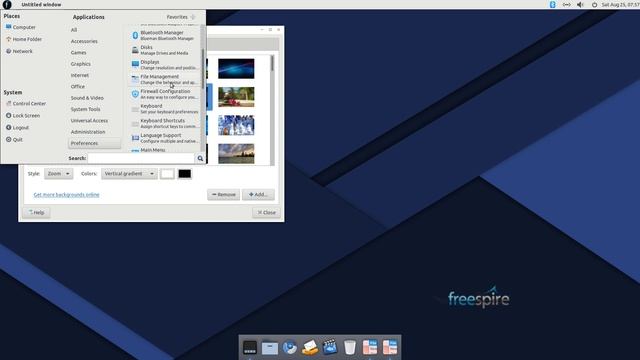Open Keyboard Shortcuts entry
640x360 pixels.
[165, 123]
